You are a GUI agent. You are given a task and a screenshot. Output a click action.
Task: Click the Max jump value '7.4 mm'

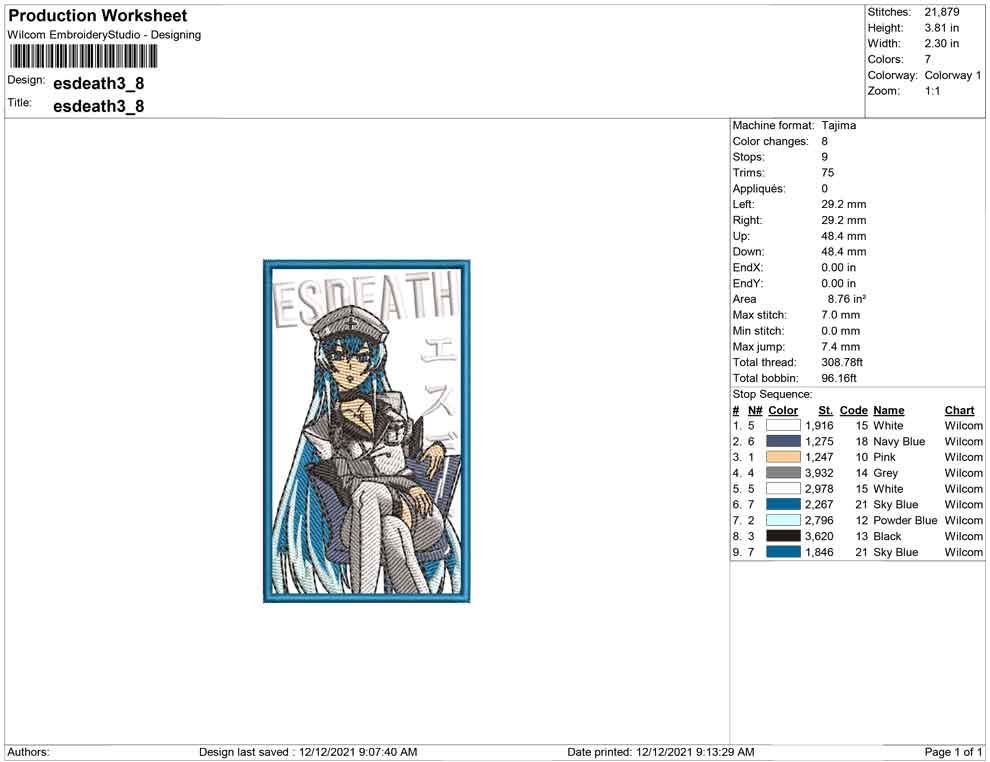(x=840, y=347)
